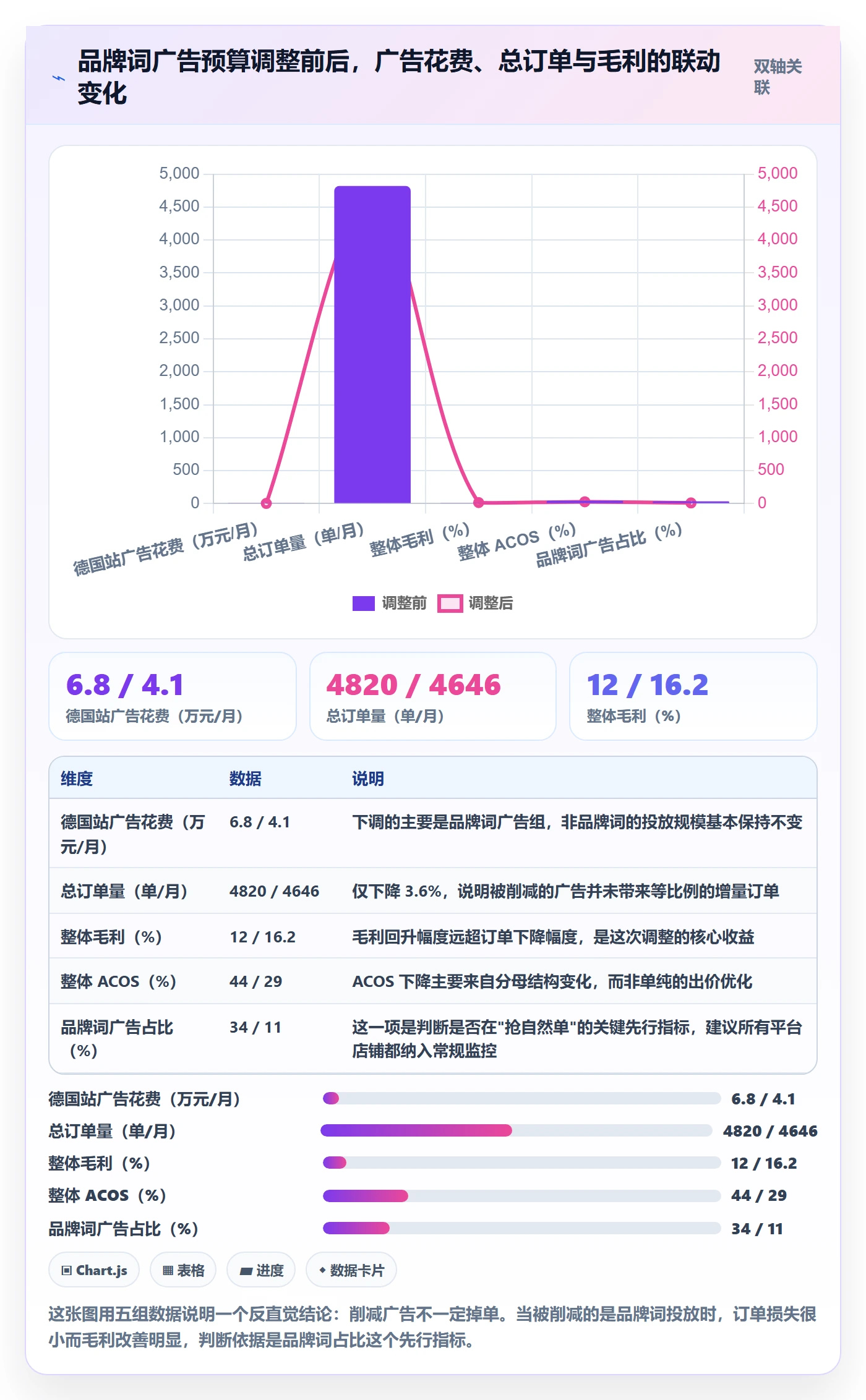The width and height of the screenshot is (866, 1400).
Task: Click the 德国站广告花费 progress bar
Action: pos(521,1098)
